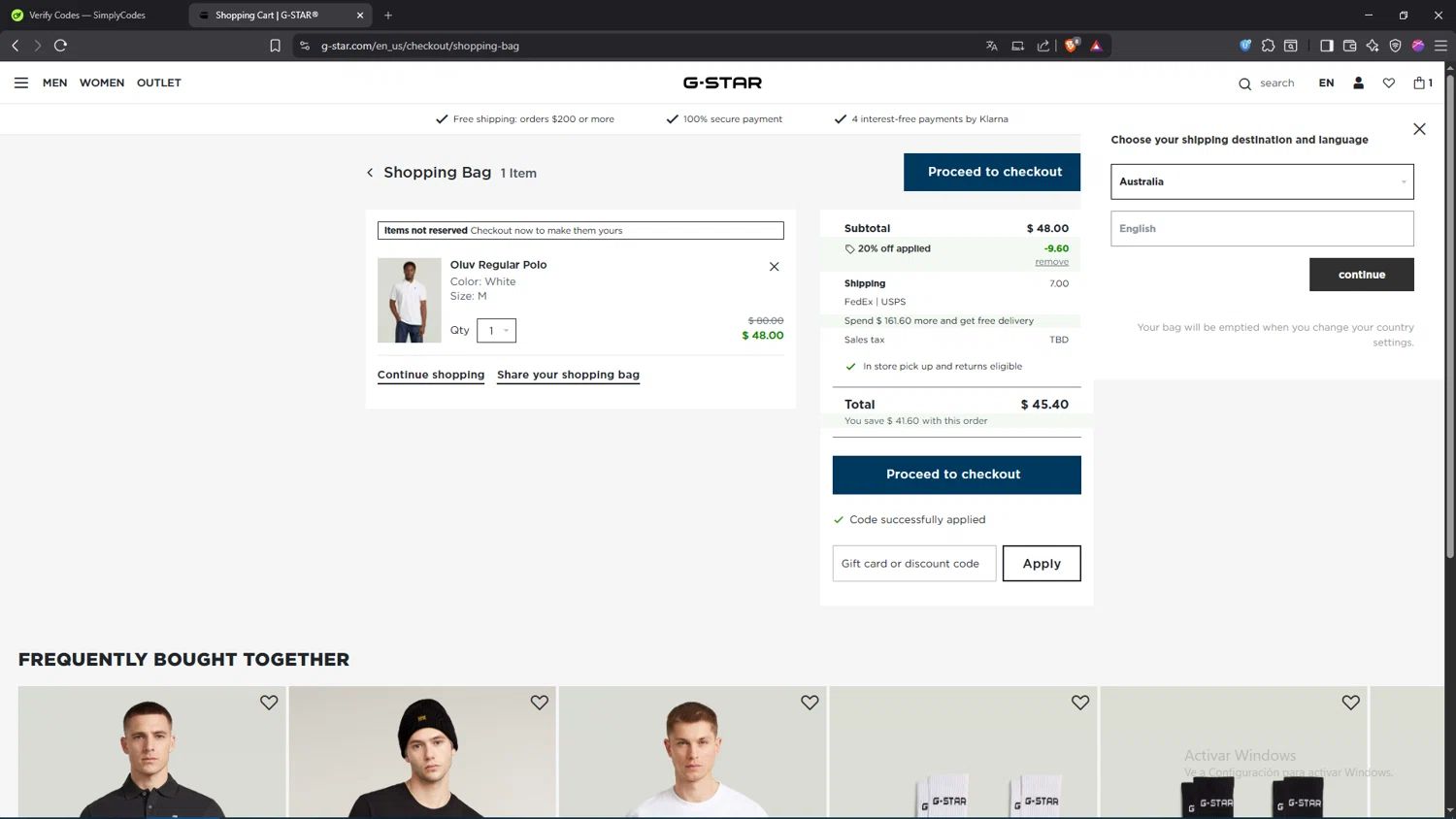
Task: Click Share your shopping bag link
Action: [568, 375]
